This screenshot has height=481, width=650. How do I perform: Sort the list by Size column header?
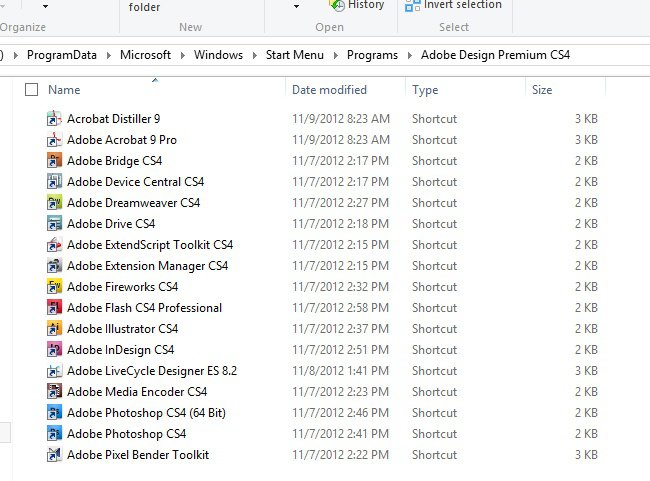pos(542,90)
